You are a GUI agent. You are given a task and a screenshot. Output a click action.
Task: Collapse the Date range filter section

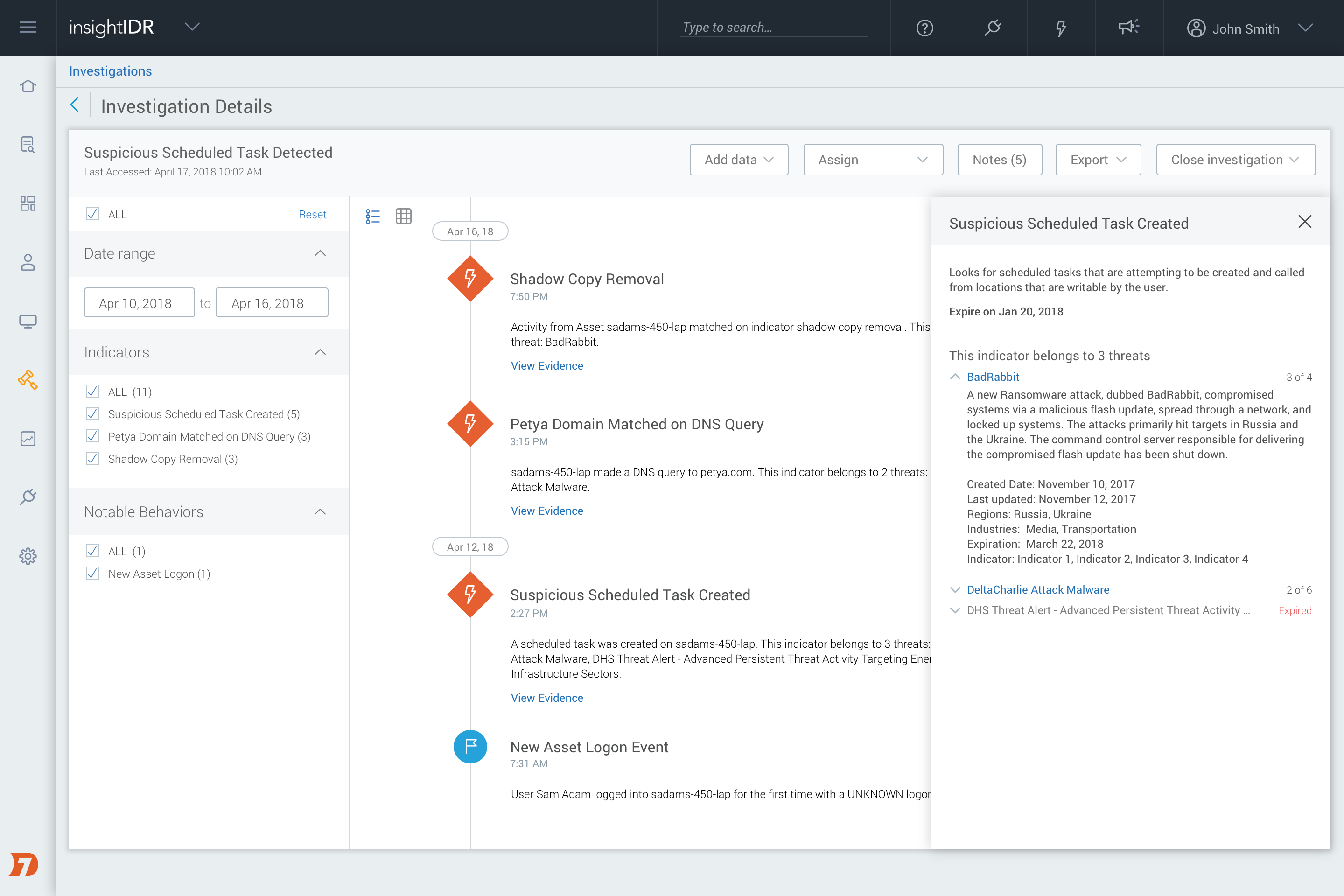(320, 254)
